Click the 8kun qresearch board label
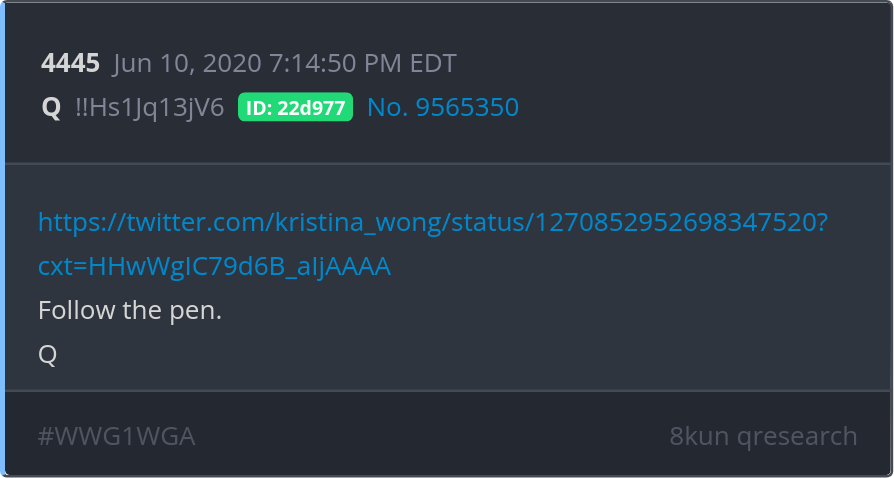This screenshot has height=478, width=894. tap(763, 436)
